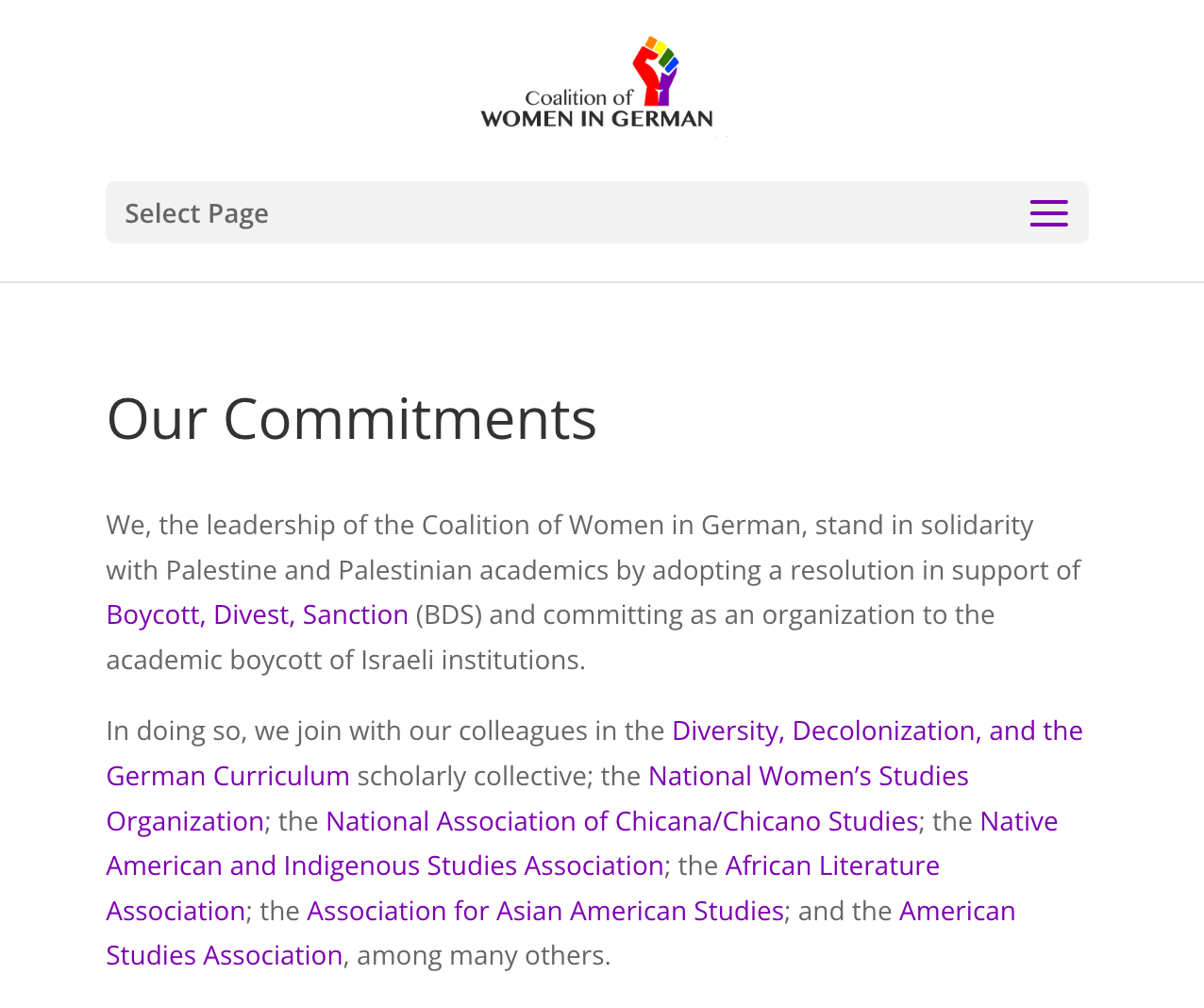Click 'academic boycott of Israeli institutions' text
This screenshot has height=1008, width=1204.
(x=345, y=660)
